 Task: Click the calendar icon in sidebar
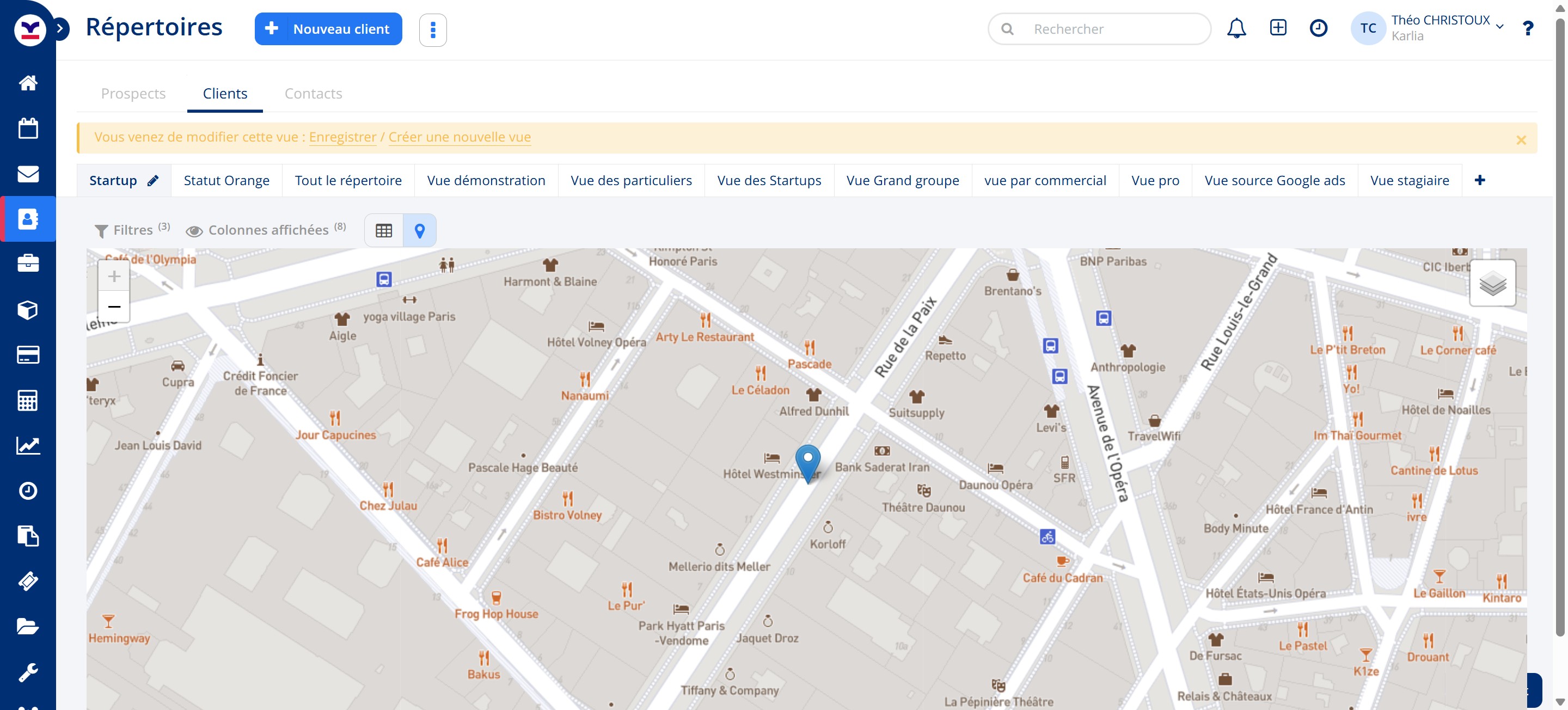tap(28, 128)
